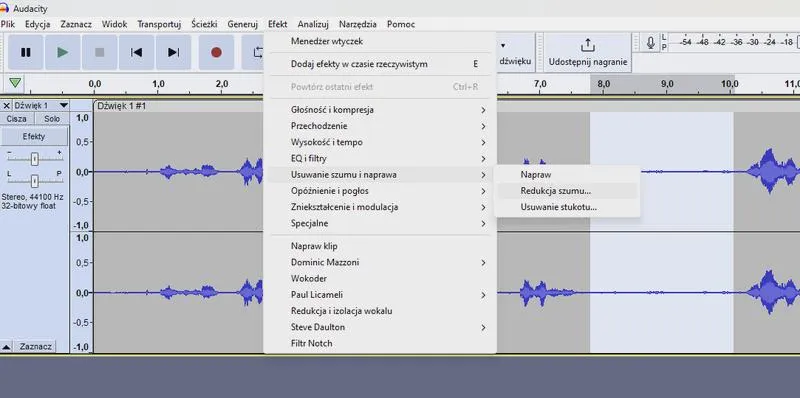
Task: Open the Widok menu
Action: click(x=114, y=24)
